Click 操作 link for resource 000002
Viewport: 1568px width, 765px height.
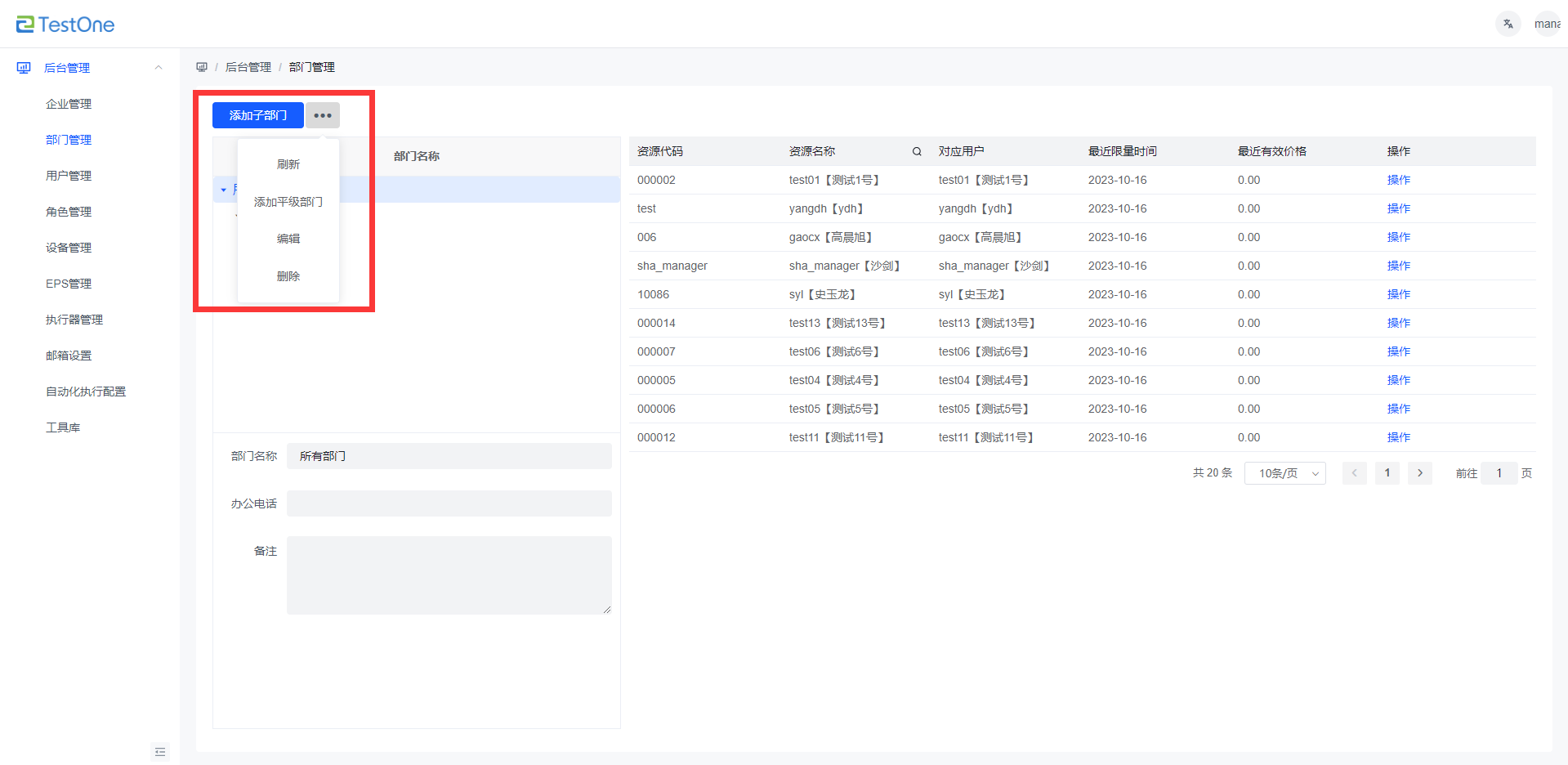click(1398, 180)
